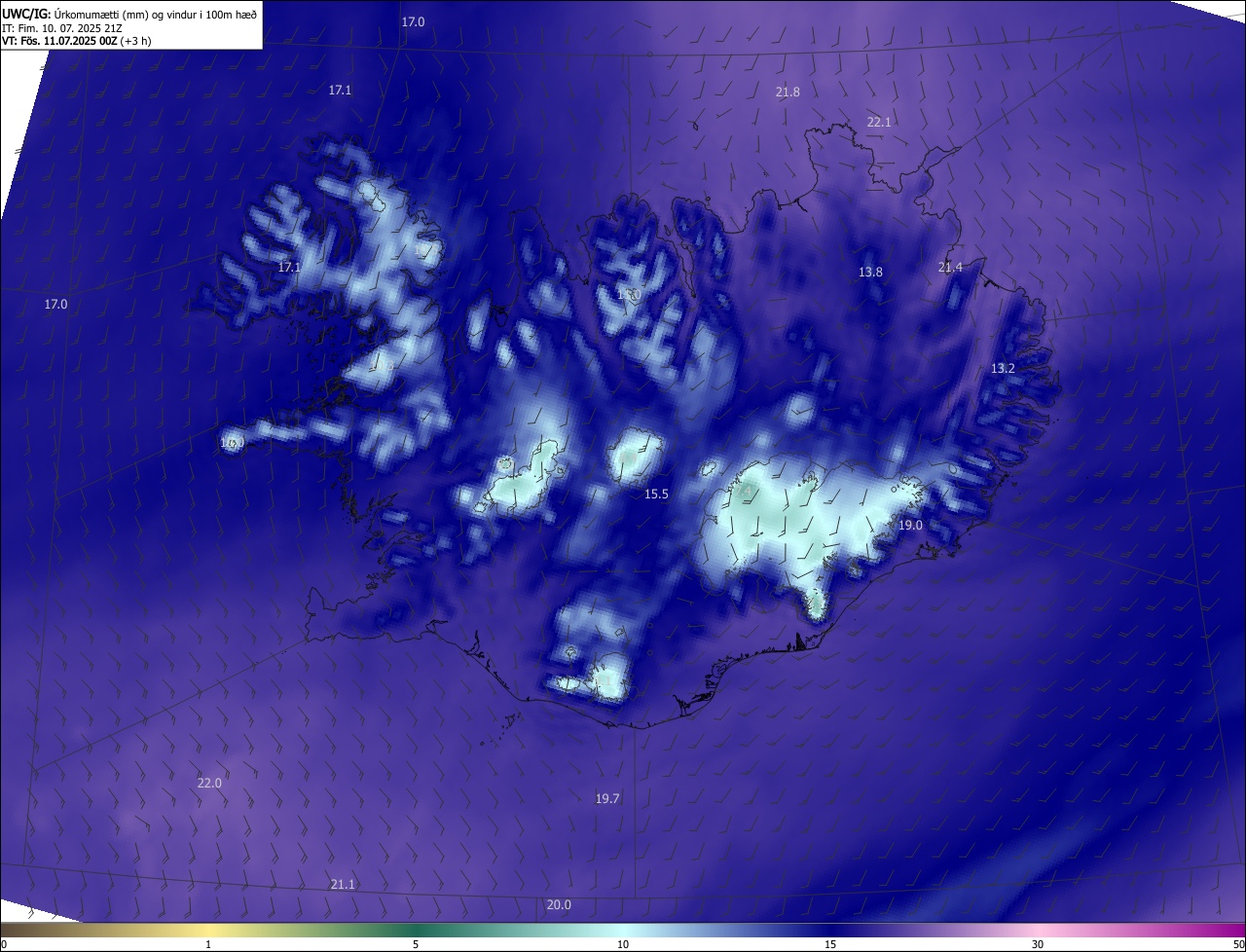Screen dimensions: 1246x952
Task: Pick the 1 tick on the color scale
Action: click(208, 944)
